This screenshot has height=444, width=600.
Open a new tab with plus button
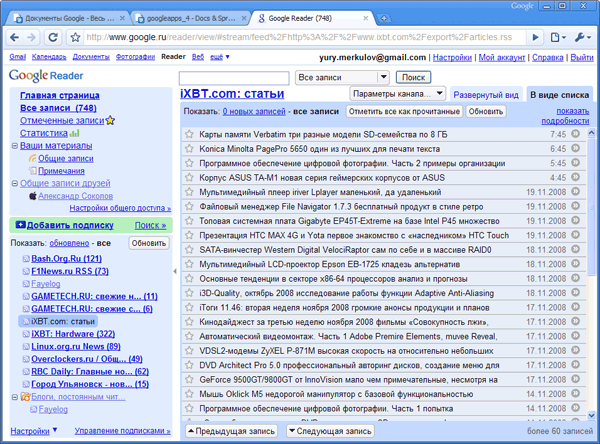pyautogui.click(x=384, y=18)
